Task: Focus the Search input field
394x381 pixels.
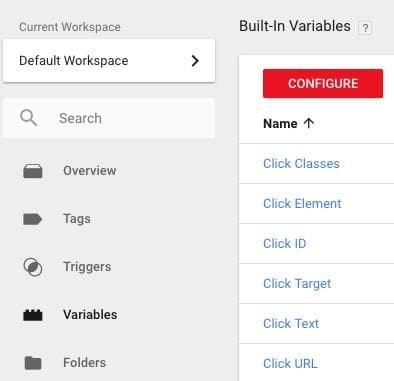Action: pyautogui.click(x=109, y=118)
